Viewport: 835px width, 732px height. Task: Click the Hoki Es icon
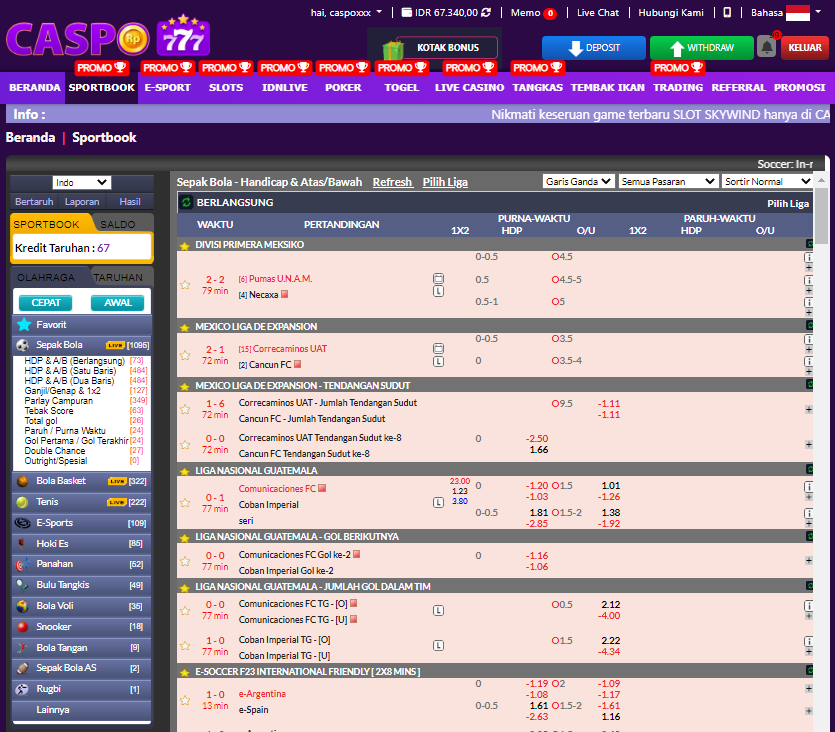click(22, 544)
